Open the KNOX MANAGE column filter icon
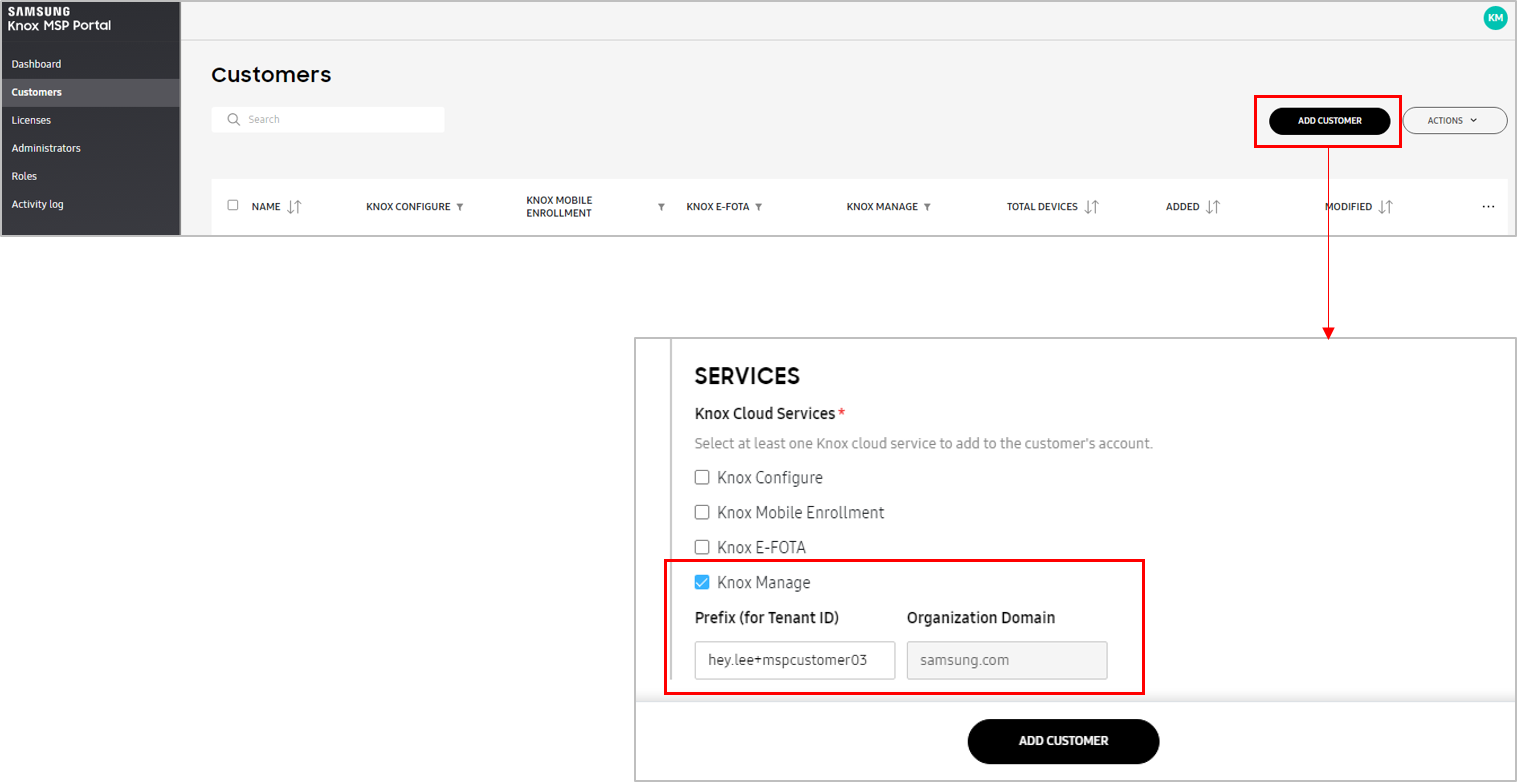 (925, 206)
